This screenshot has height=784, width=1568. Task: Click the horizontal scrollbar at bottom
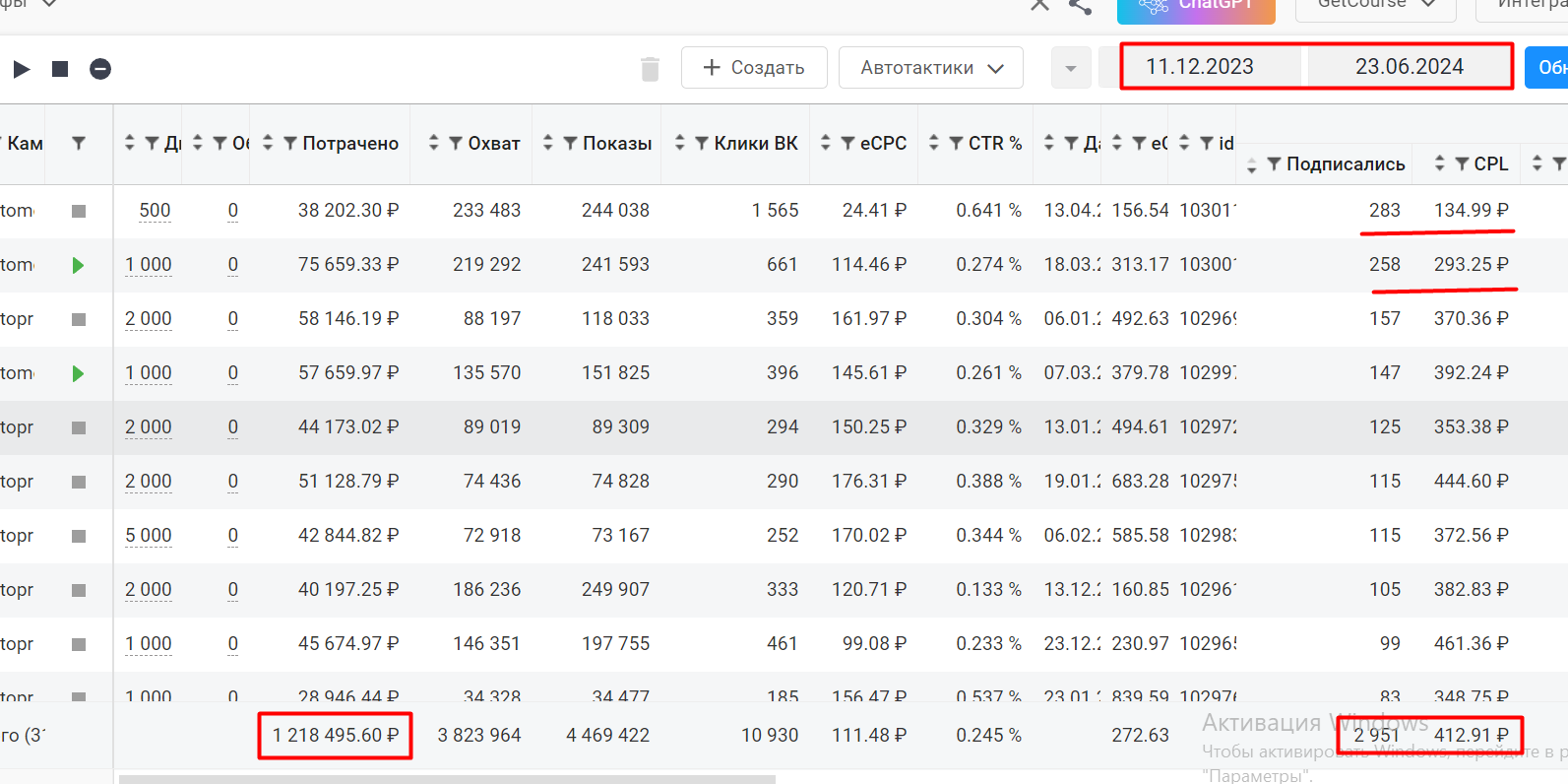[x=447, y=779]
